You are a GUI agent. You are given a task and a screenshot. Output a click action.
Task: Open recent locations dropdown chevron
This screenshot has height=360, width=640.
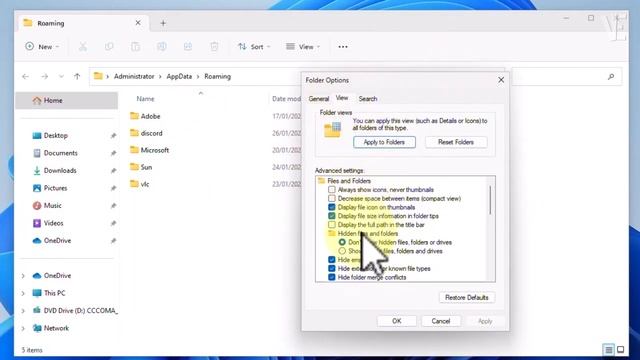[61, 76]
